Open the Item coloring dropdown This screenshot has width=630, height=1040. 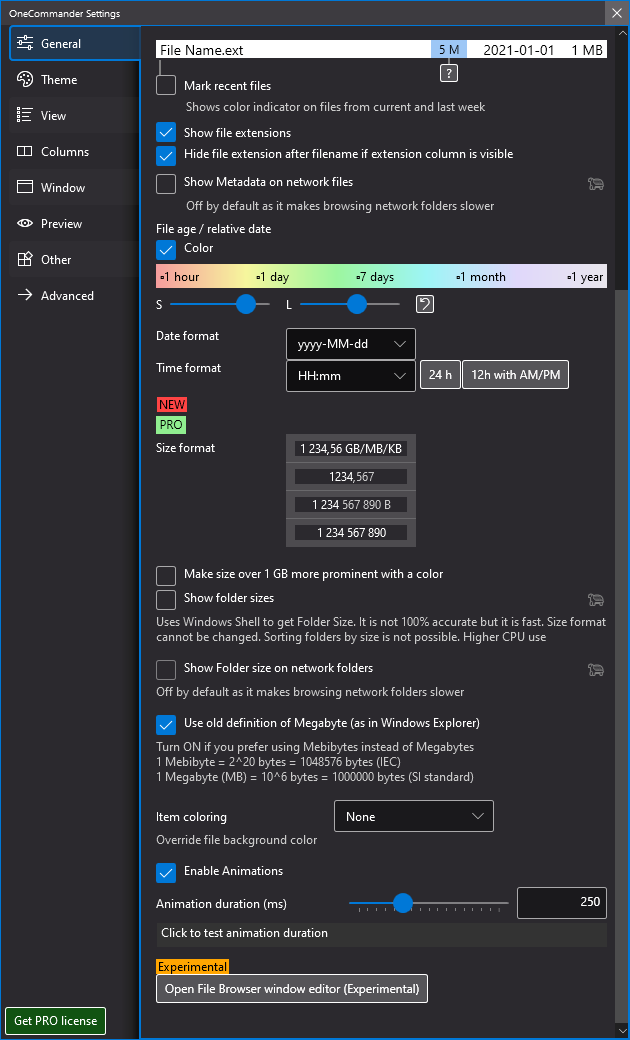point(413,817)
